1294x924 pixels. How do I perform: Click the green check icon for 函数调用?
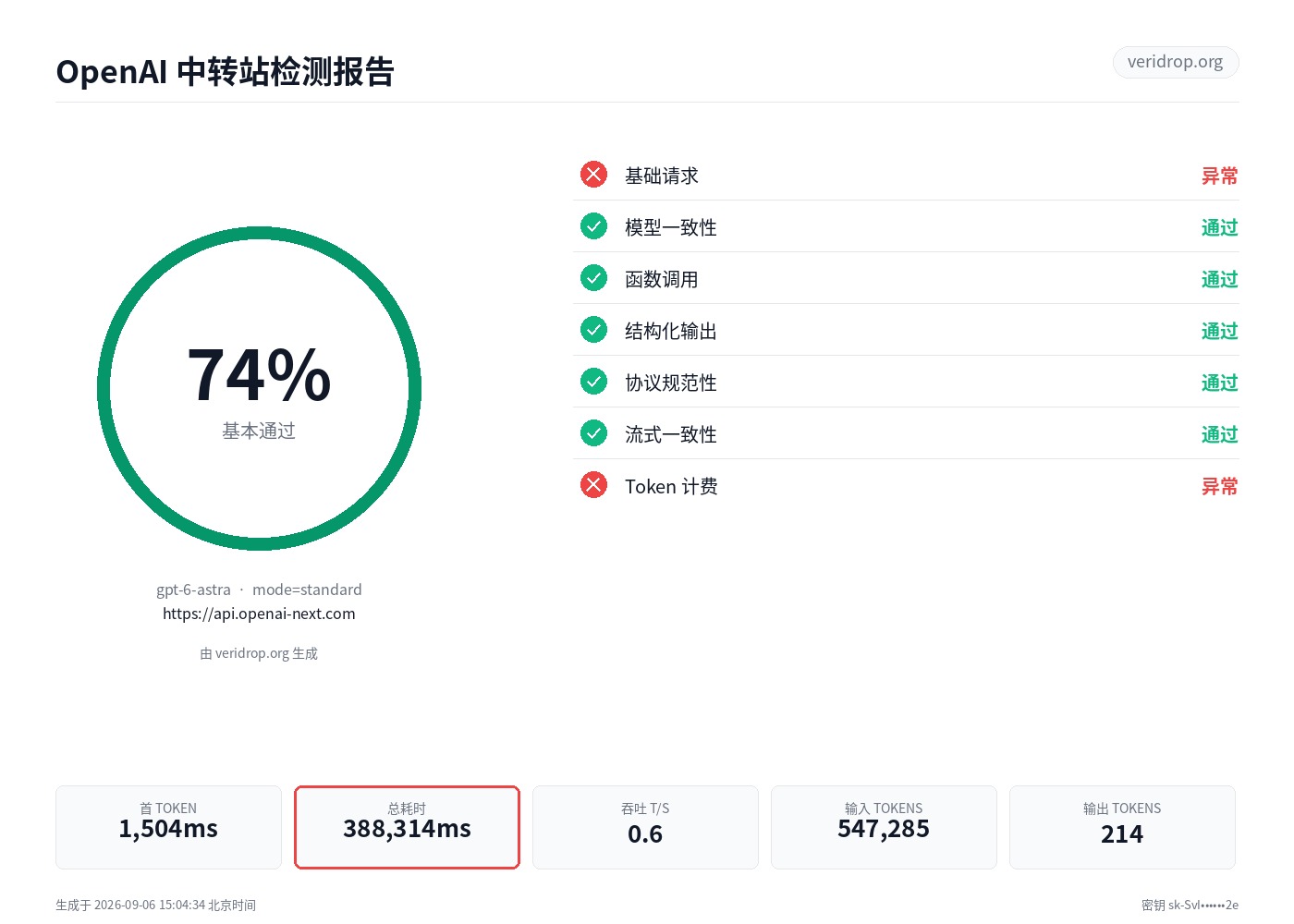(x=593, y=278)
